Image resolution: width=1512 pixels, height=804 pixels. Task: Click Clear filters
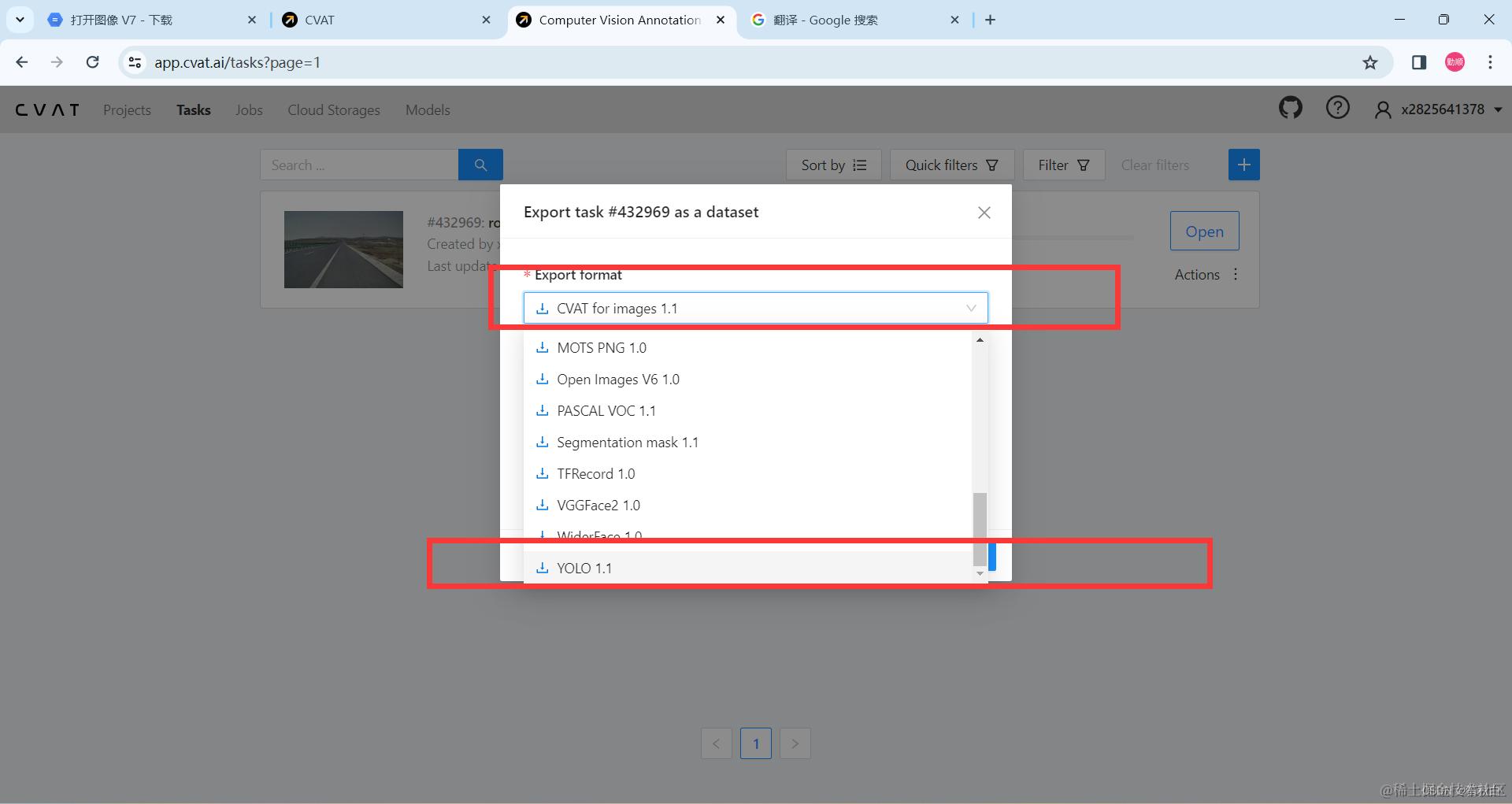1154,165
